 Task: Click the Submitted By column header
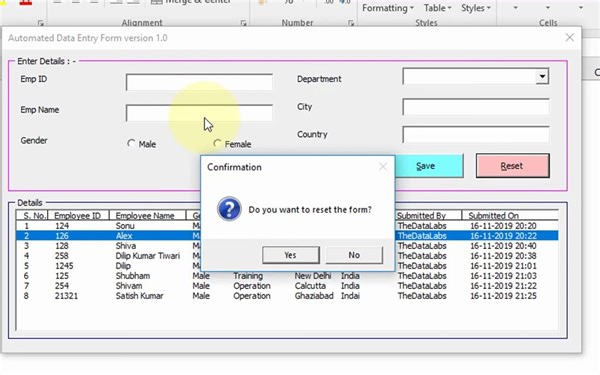[428, 215]
